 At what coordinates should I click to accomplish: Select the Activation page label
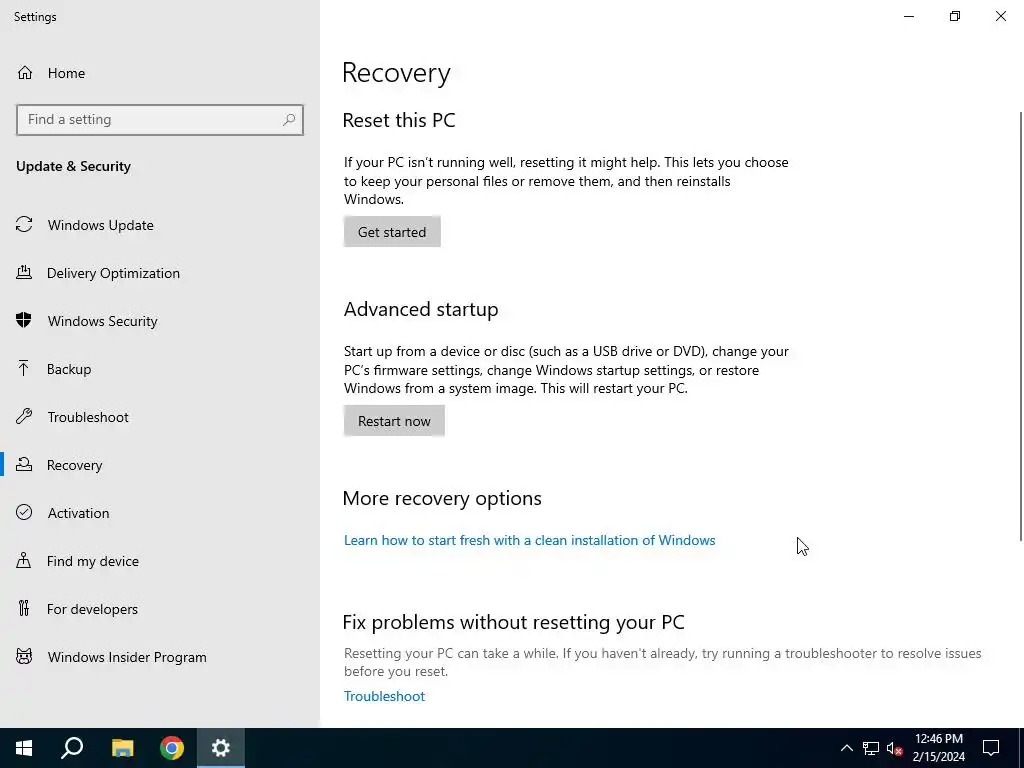[78, 513]
